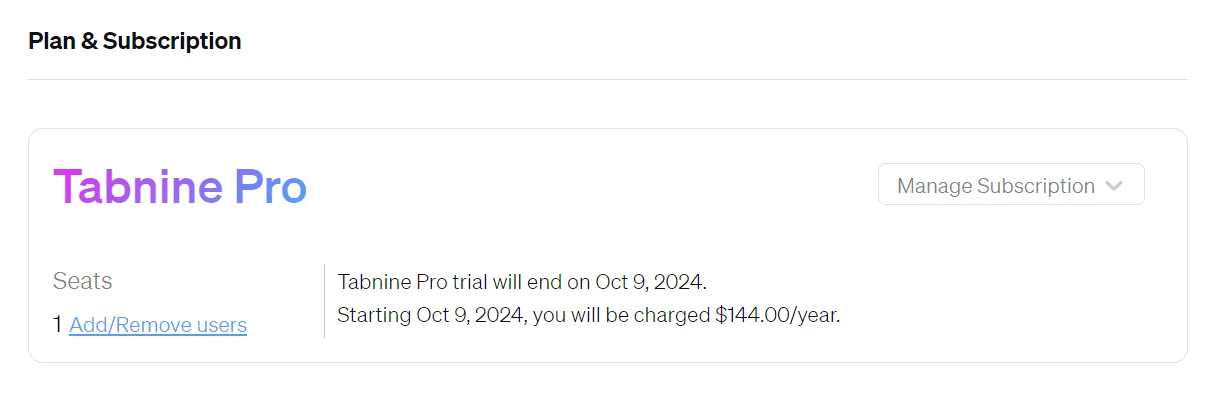
Task: Click the word Tabnine in the plan title
Action: [x=138, y=188]
